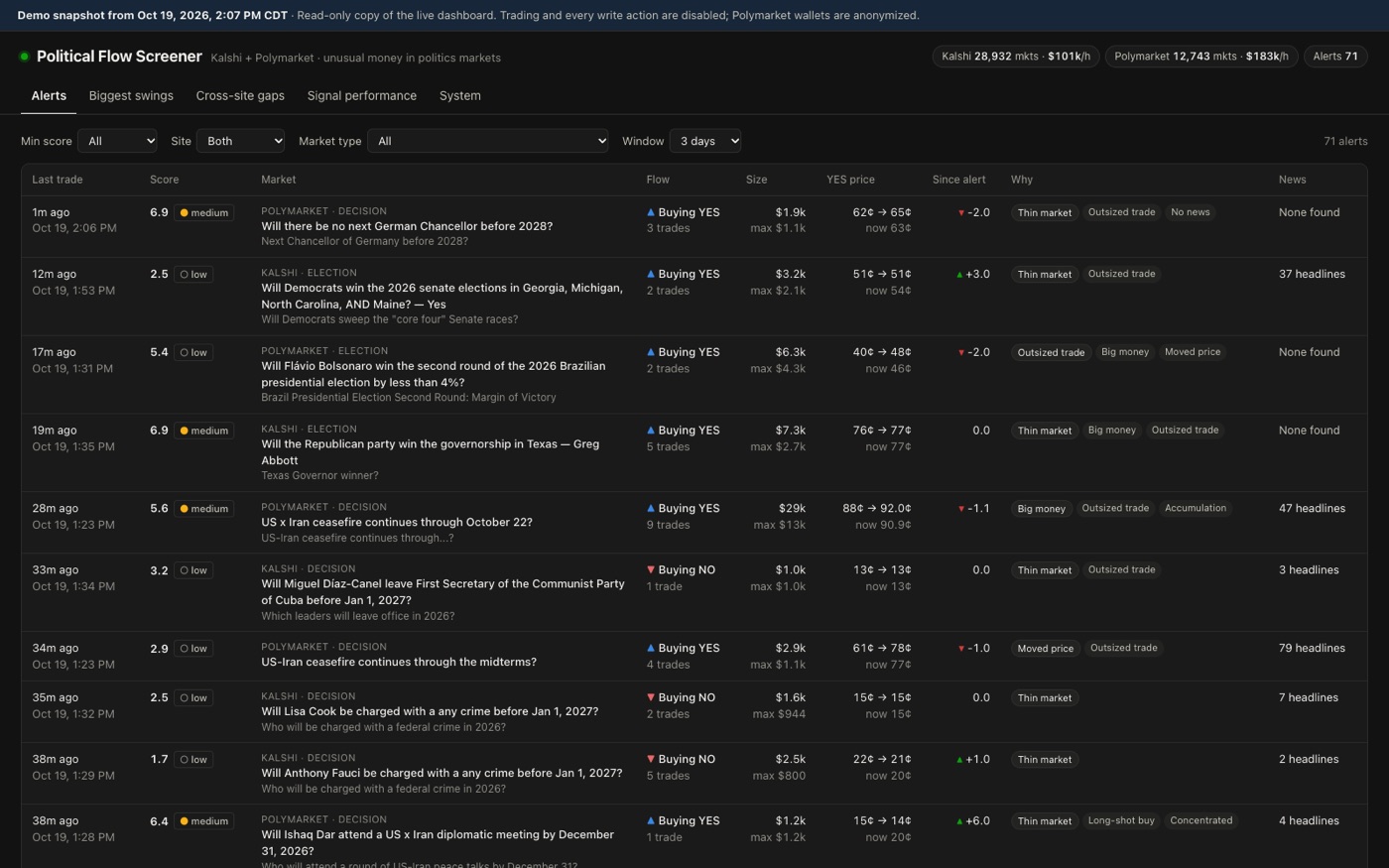Select the System tab
Viewport: 1389px width, 868px height.
(459, 96)
